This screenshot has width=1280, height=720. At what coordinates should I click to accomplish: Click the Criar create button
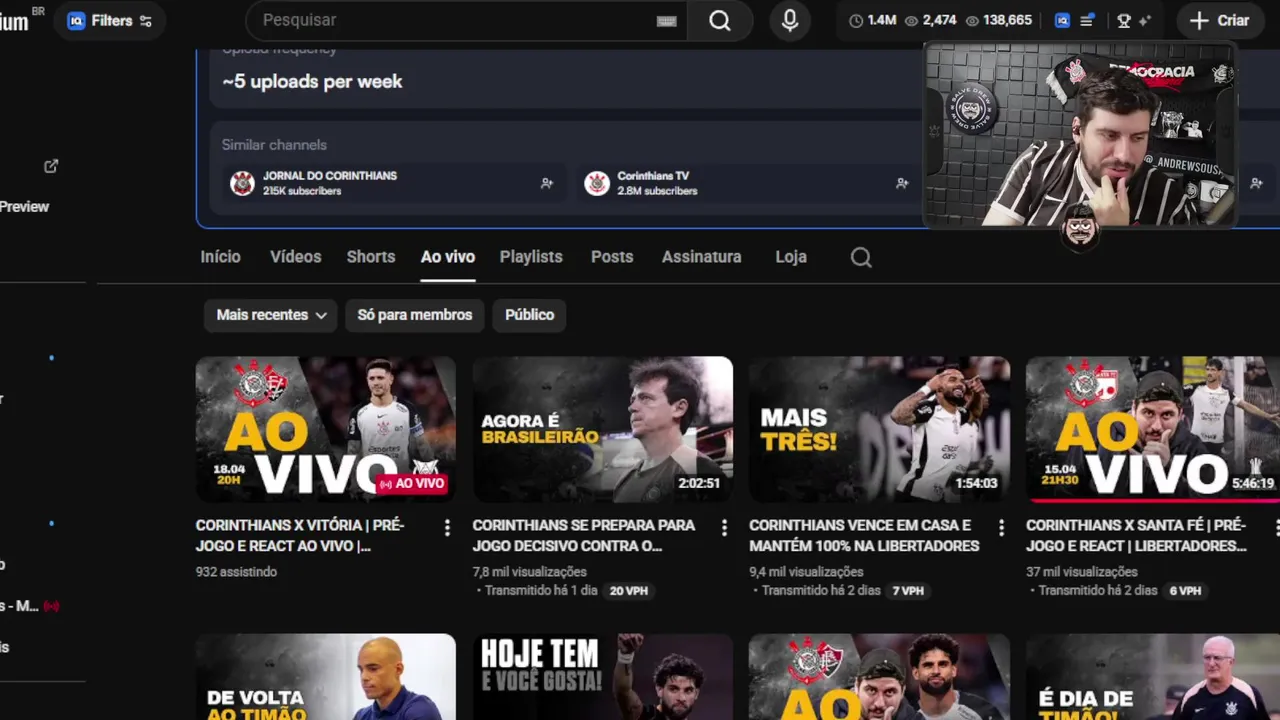tap(1220, 20)
